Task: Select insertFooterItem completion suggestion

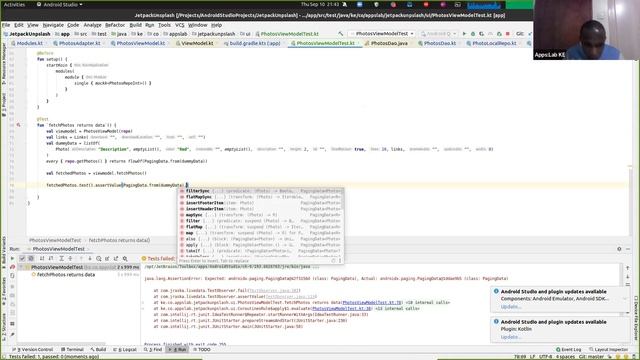Action: pos(260,203)
